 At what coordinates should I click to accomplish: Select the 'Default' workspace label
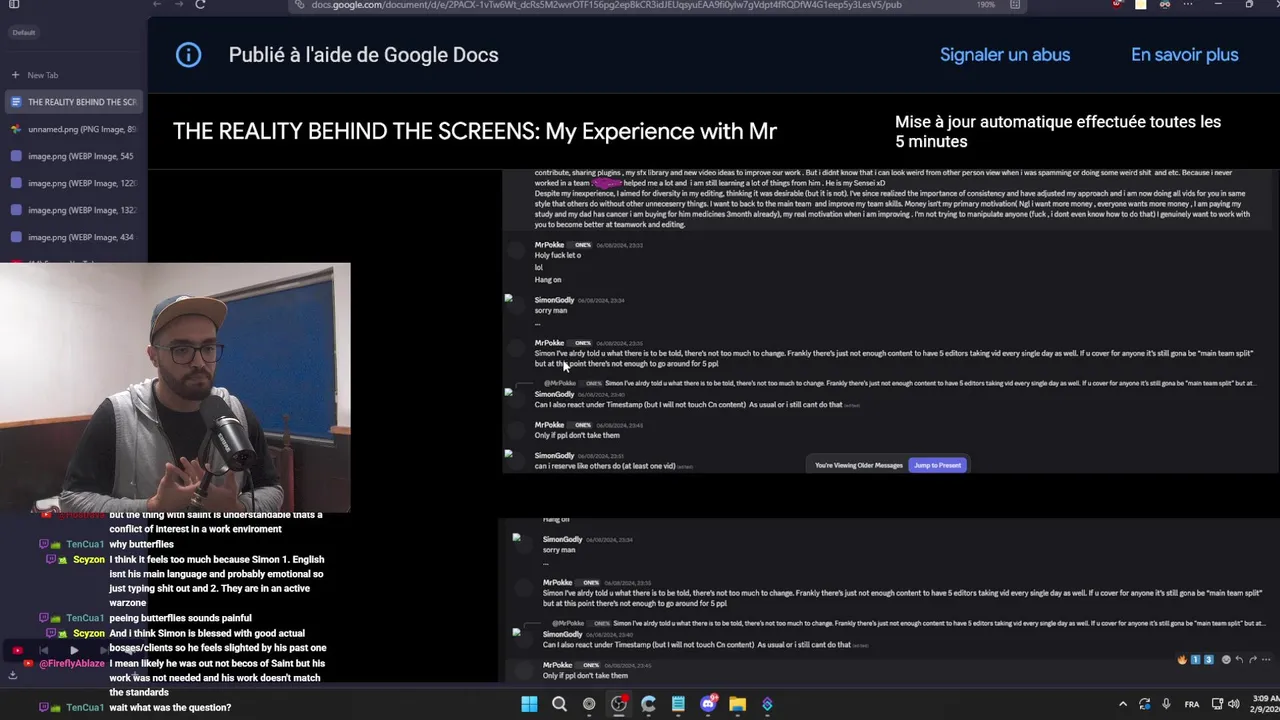tap(24, 33)
